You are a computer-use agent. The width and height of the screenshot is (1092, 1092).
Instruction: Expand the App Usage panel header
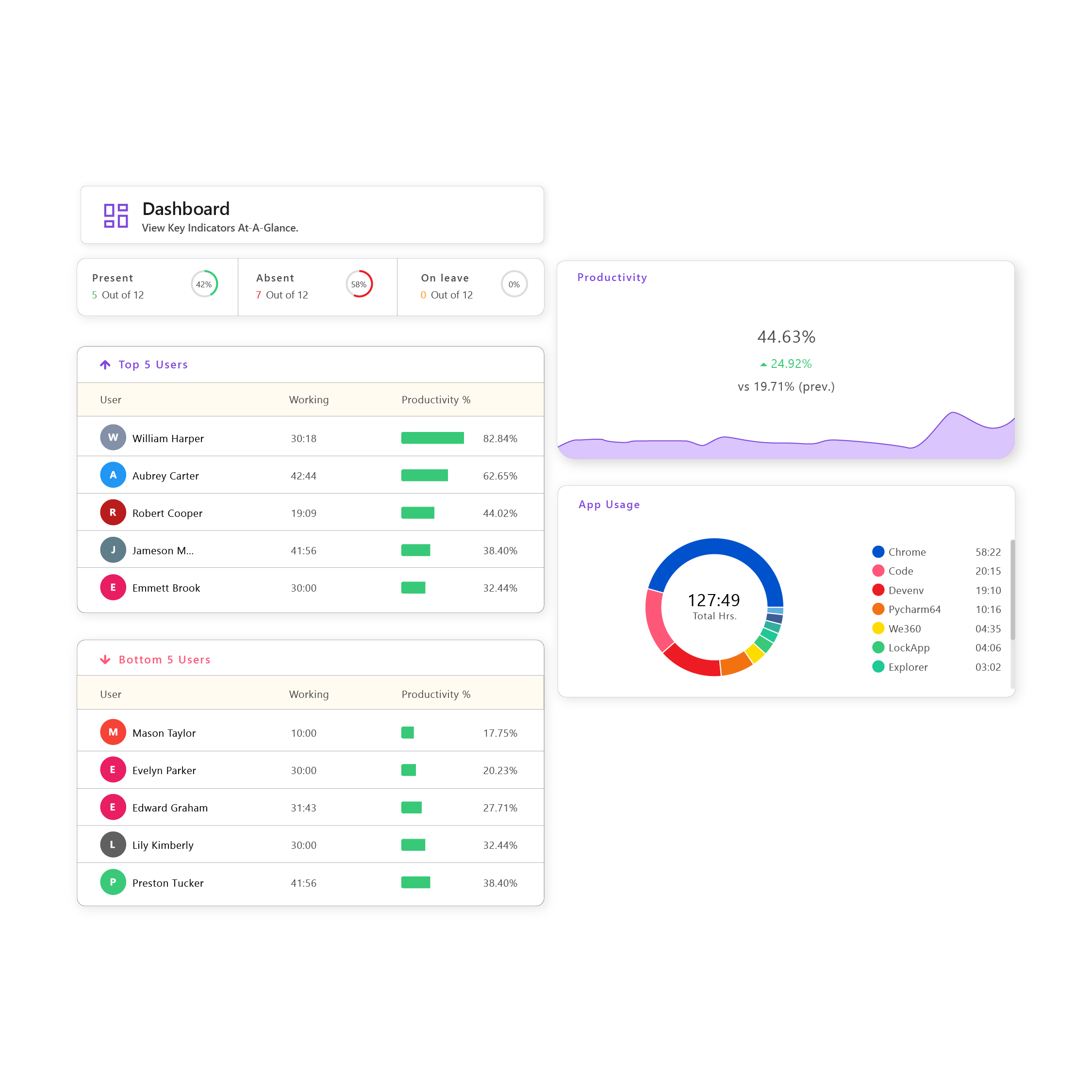(609, 504)
